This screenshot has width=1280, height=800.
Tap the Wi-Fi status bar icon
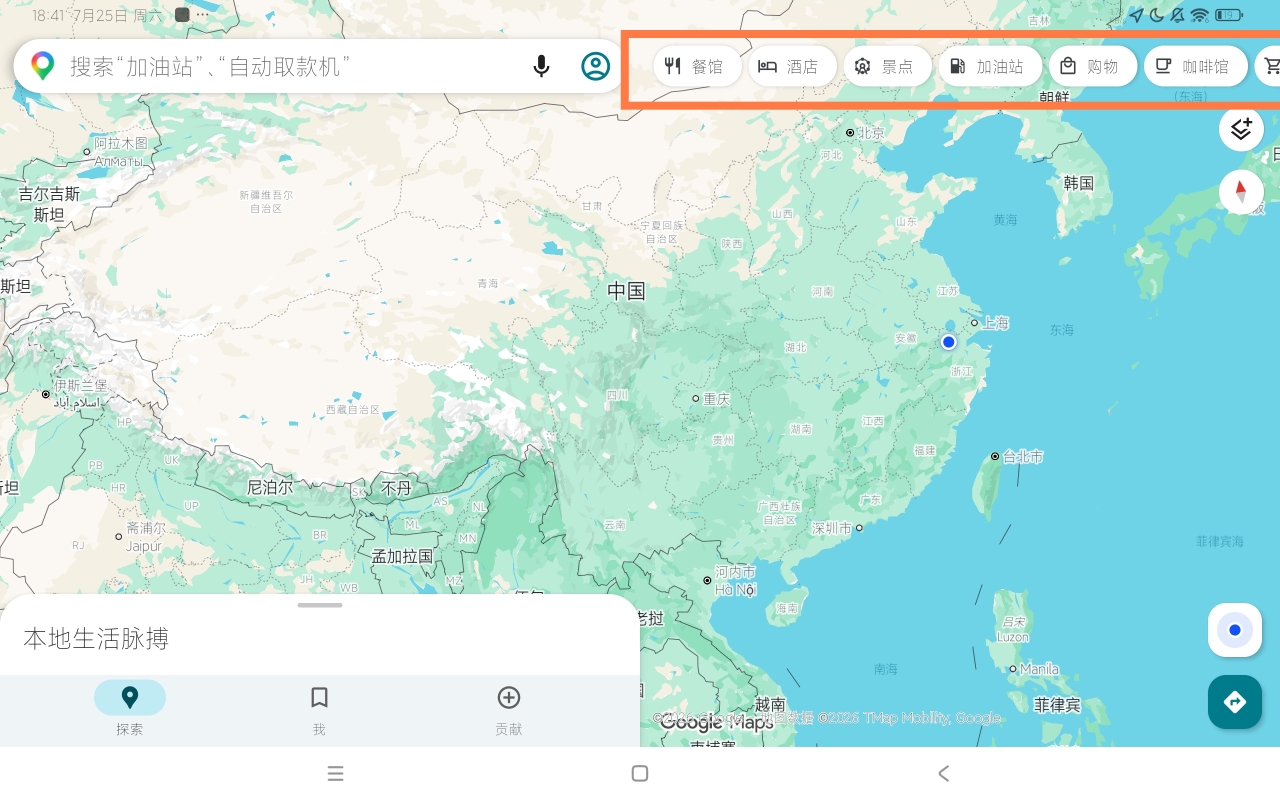(1200, 15)
